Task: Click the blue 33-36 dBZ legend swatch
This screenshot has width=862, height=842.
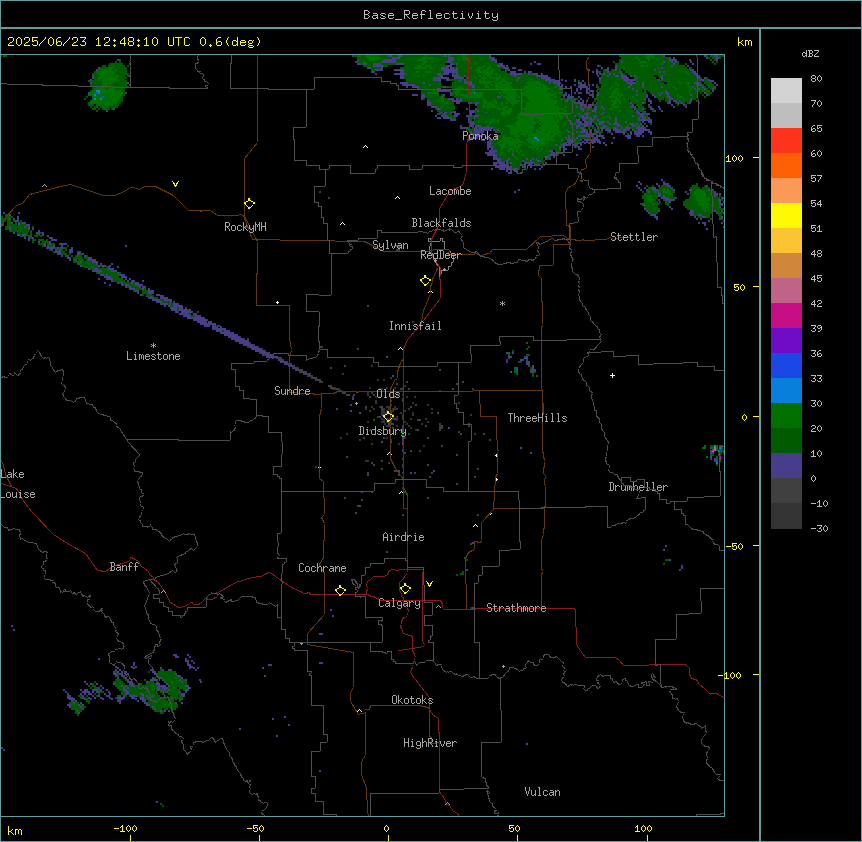Action: (786, 365)
